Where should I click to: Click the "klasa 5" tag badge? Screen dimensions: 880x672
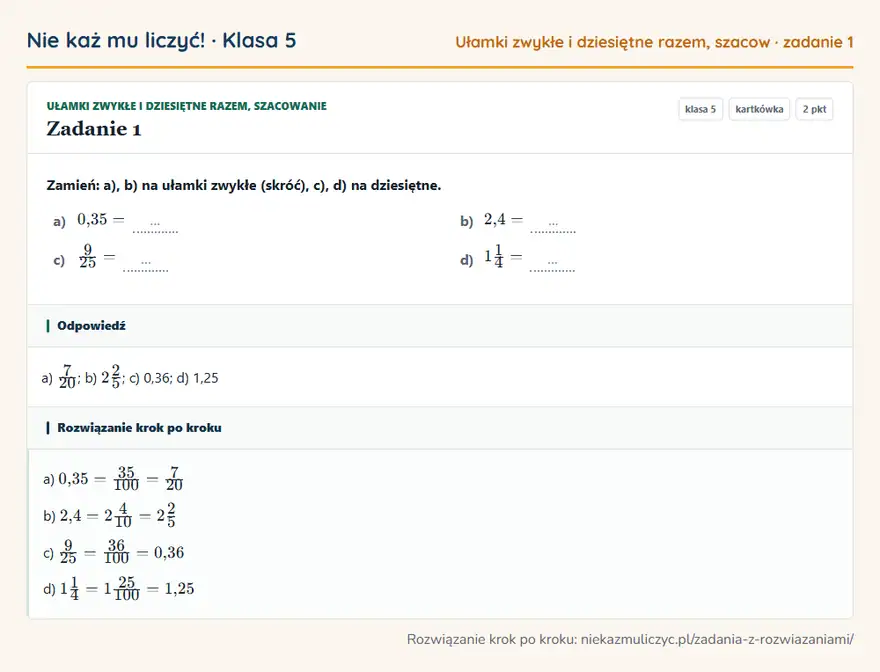pos(700,109)
